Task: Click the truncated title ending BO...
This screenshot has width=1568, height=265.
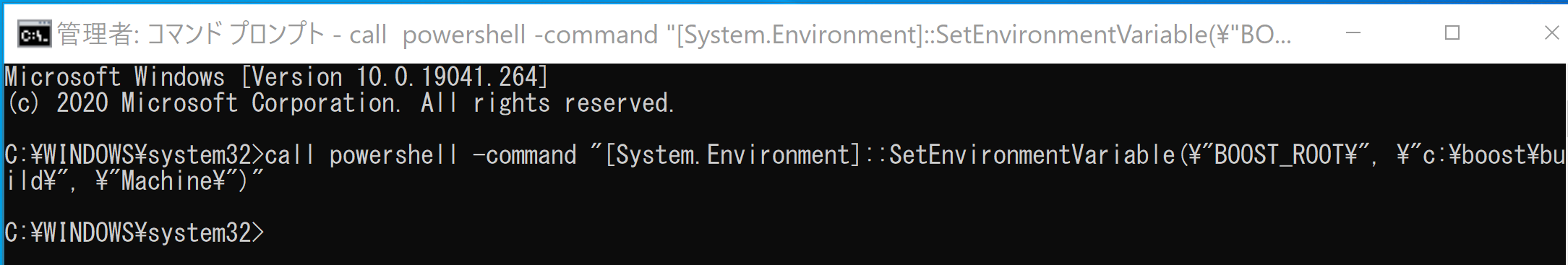Action: (x=1265, y=34)
